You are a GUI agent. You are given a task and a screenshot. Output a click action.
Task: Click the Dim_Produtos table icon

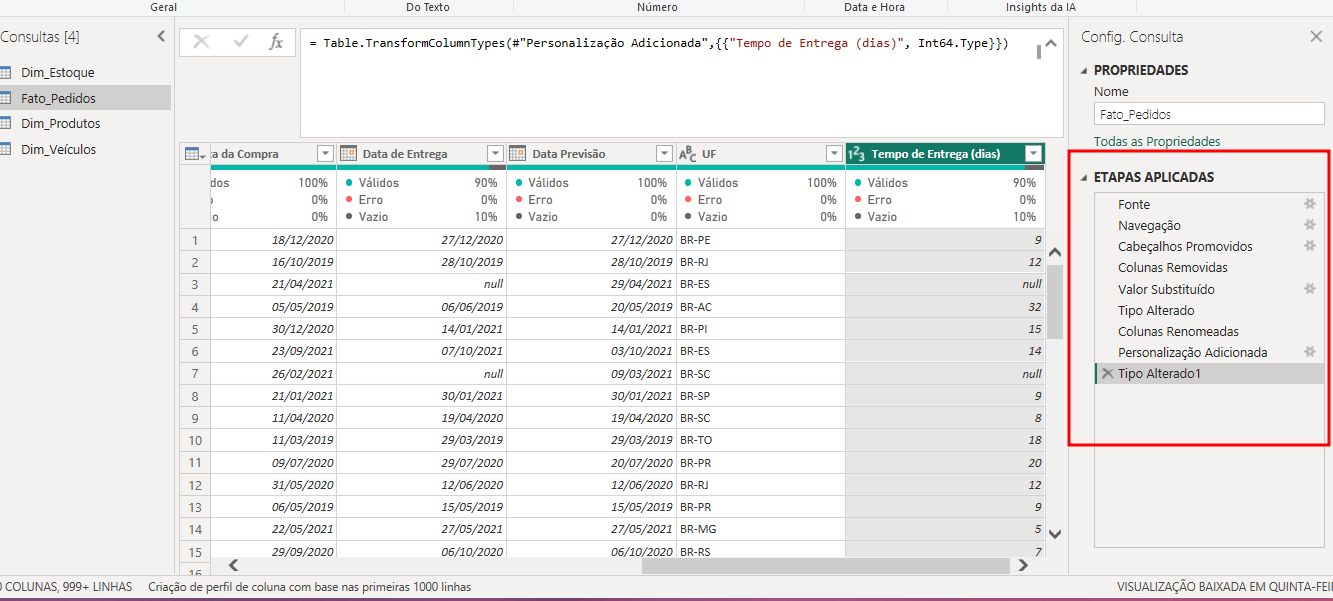(5, 124)
